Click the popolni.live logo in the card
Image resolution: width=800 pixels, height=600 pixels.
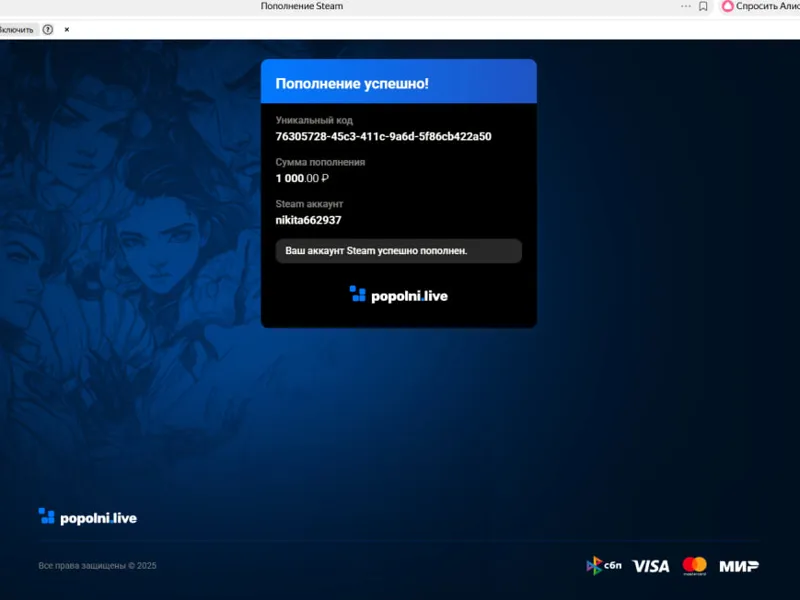(x=398, y=295)
